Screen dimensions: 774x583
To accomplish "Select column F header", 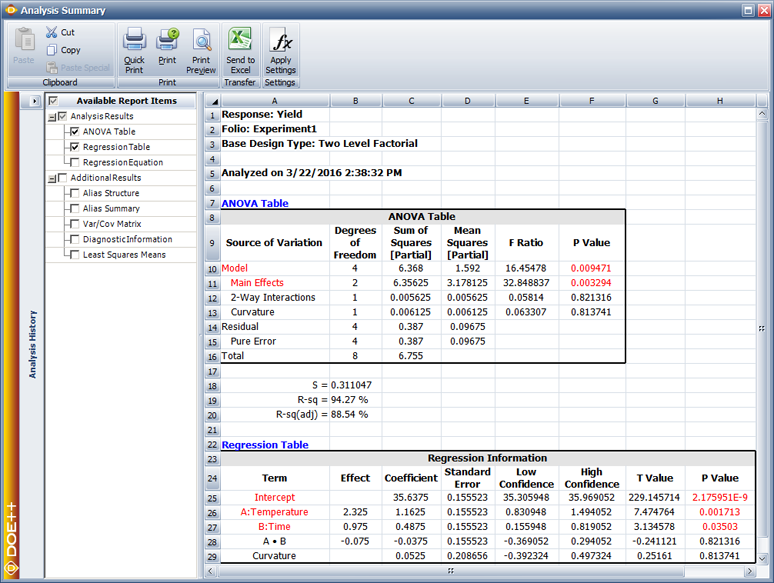I will tap(592, 101).
